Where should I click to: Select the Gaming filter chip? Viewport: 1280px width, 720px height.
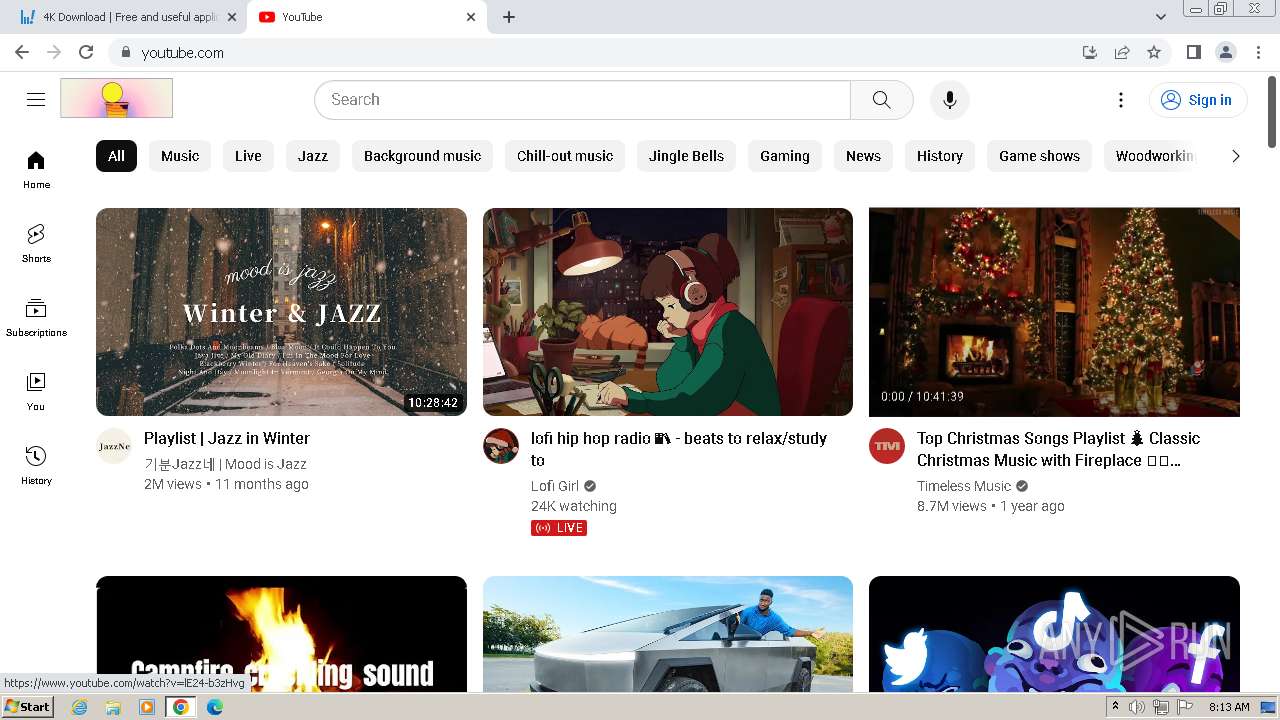785,156
